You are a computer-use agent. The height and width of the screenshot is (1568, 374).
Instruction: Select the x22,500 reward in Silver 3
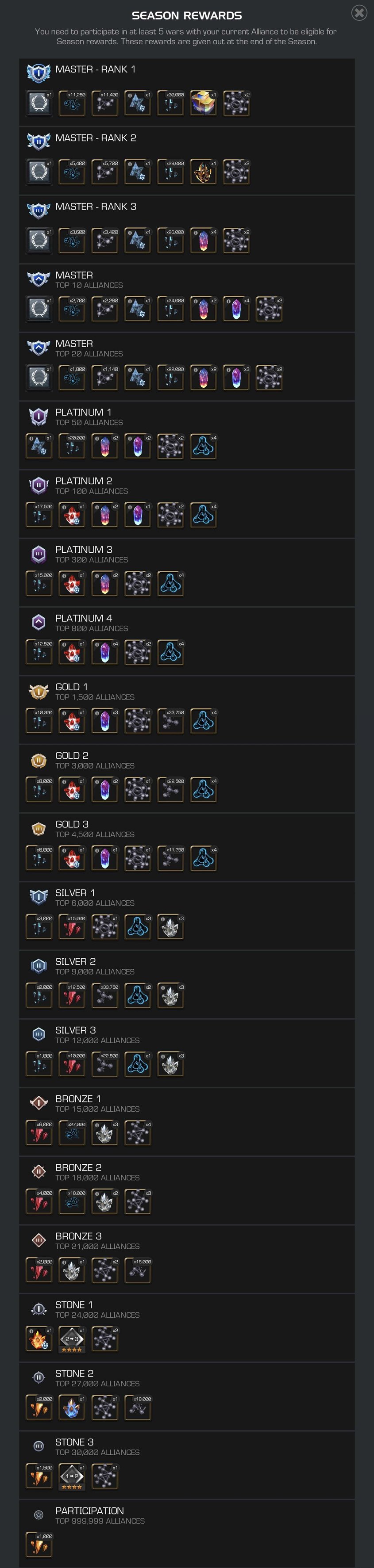coord(105,1065)
